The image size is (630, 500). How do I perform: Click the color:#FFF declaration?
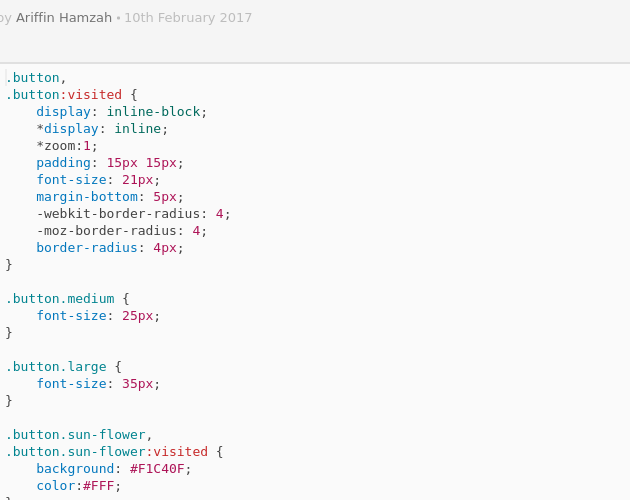coord(79,486)
